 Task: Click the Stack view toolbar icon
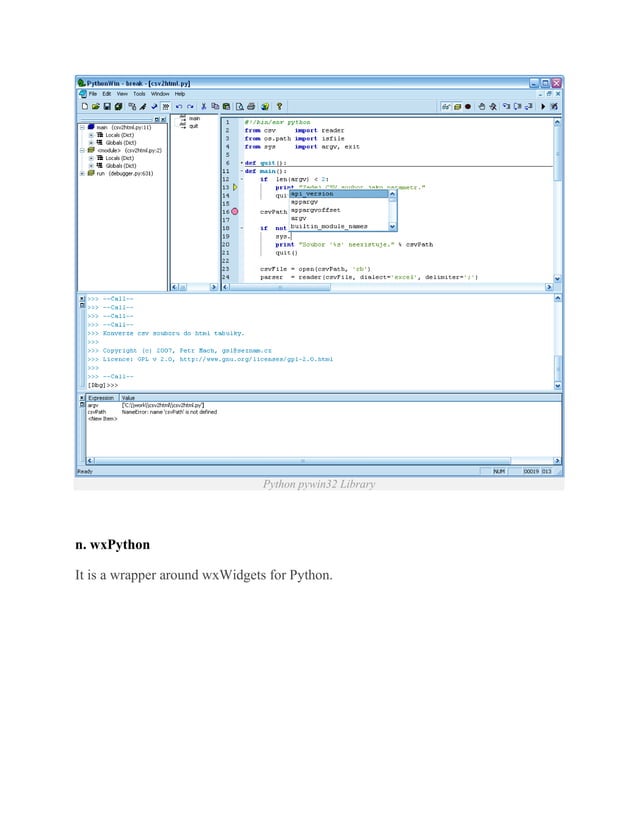(x=457, y=106)
